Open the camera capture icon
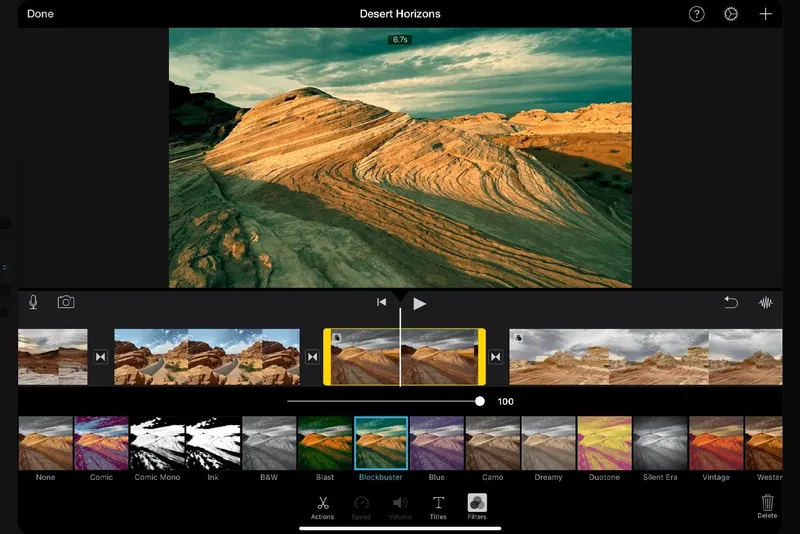This screenshot has height=534, width=800. [66, 302]
